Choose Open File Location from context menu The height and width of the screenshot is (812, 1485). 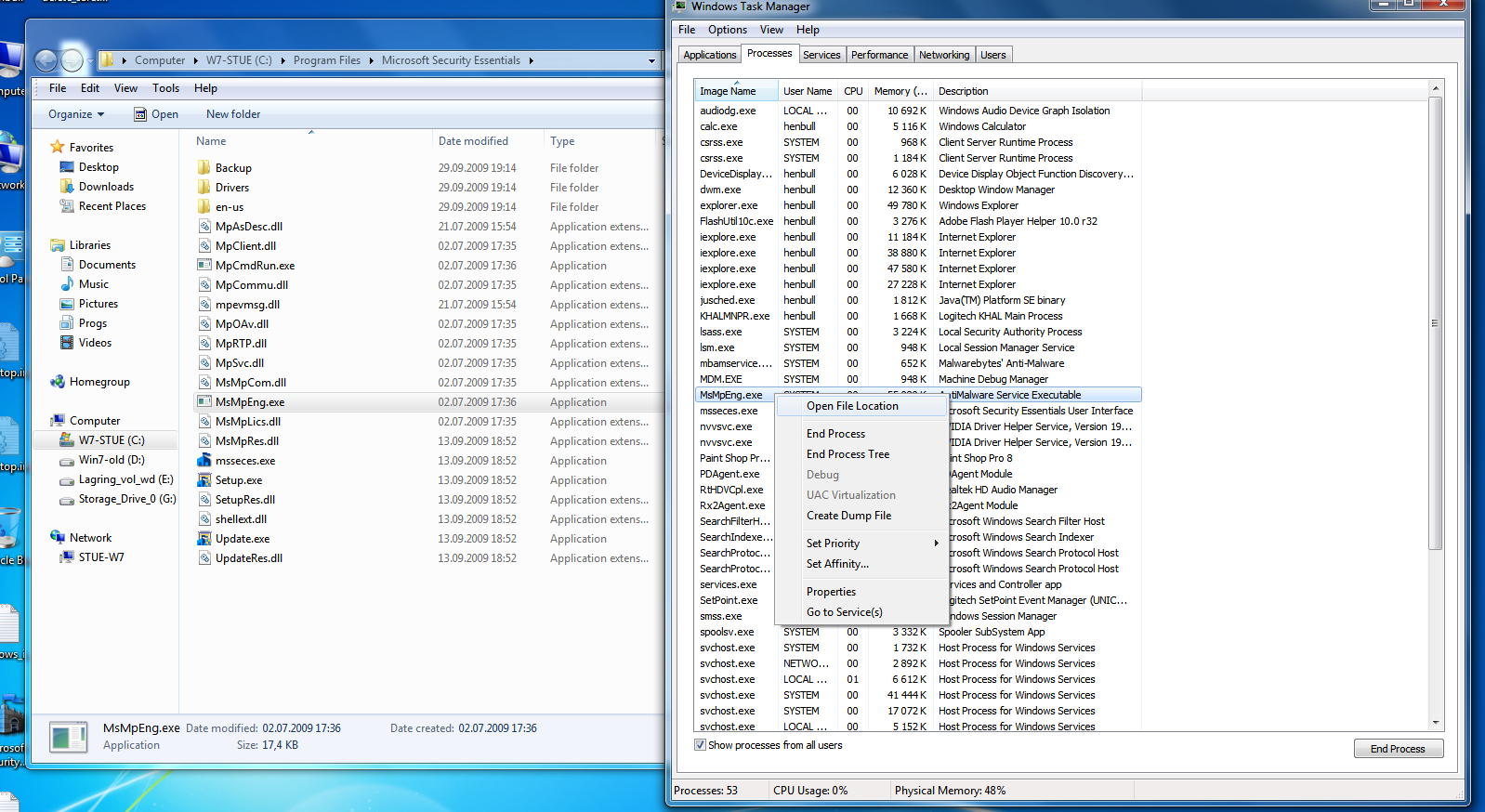point(861,406)
